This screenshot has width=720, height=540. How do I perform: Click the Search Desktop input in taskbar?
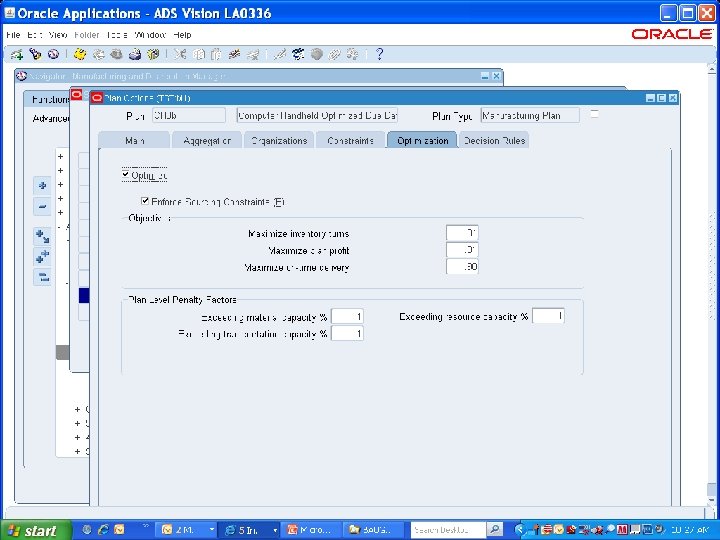click(447, 530)
